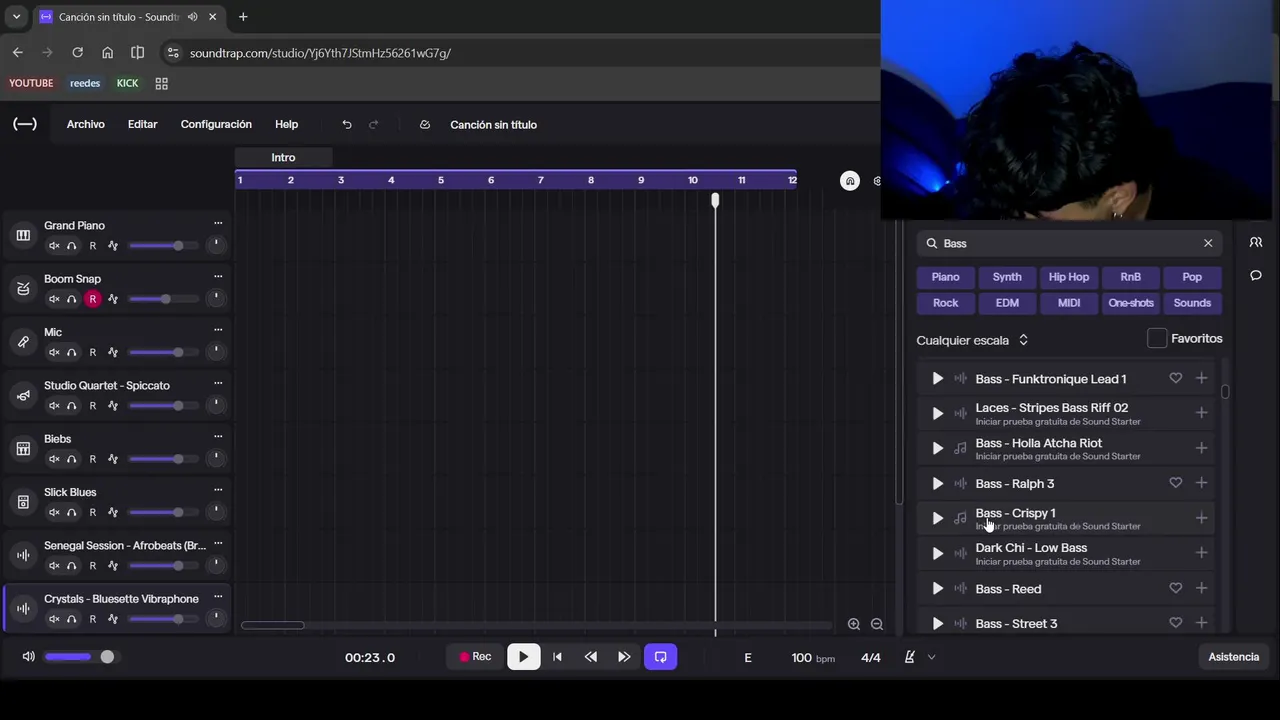Add Bass - Reed to project

1201,588
